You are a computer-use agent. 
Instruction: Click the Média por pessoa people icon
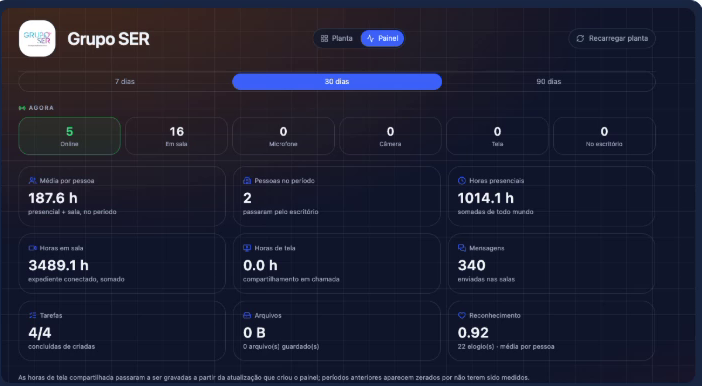(x=32, y=180)
